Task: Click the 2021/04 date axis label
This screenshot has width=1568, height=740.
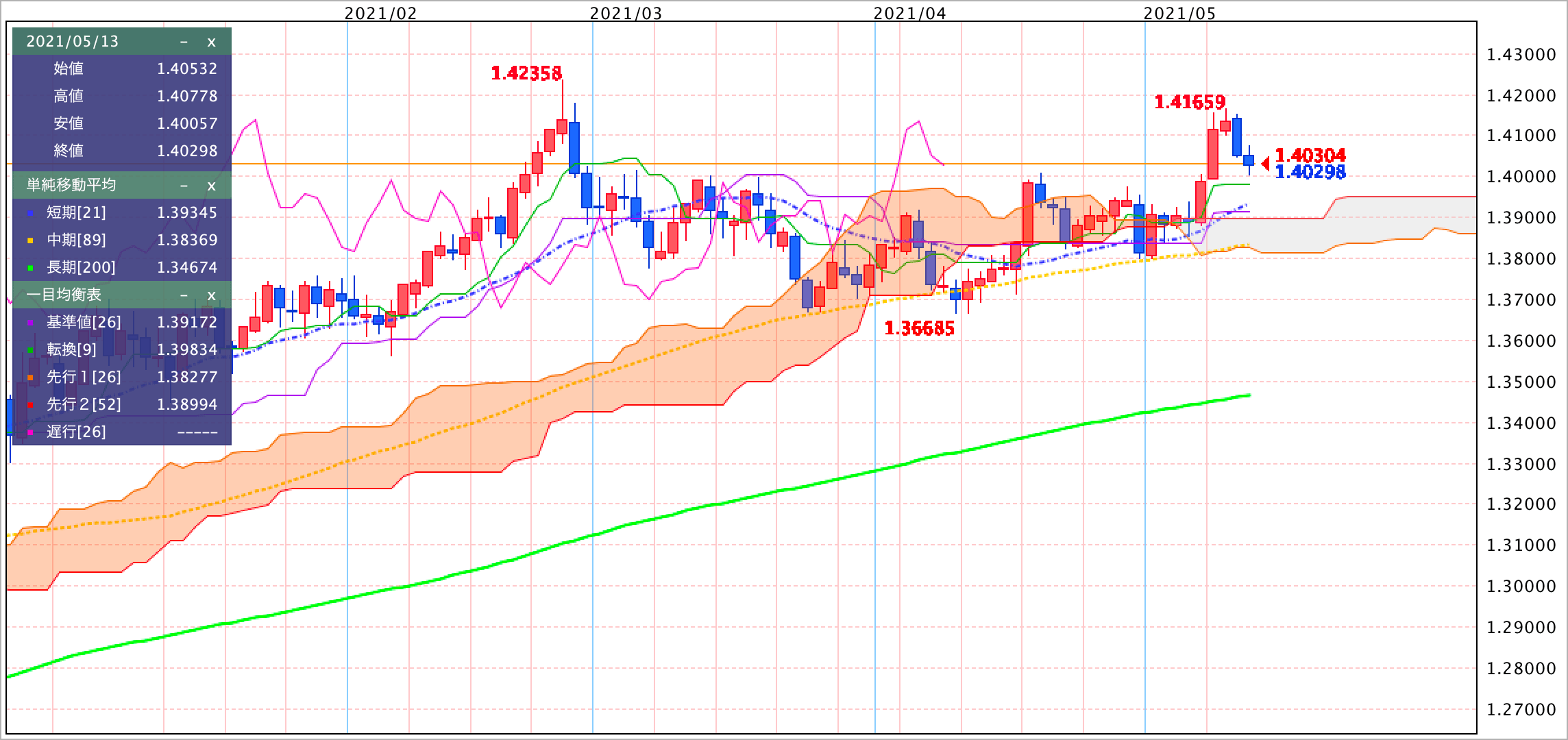Action: (x=909, y=13)
